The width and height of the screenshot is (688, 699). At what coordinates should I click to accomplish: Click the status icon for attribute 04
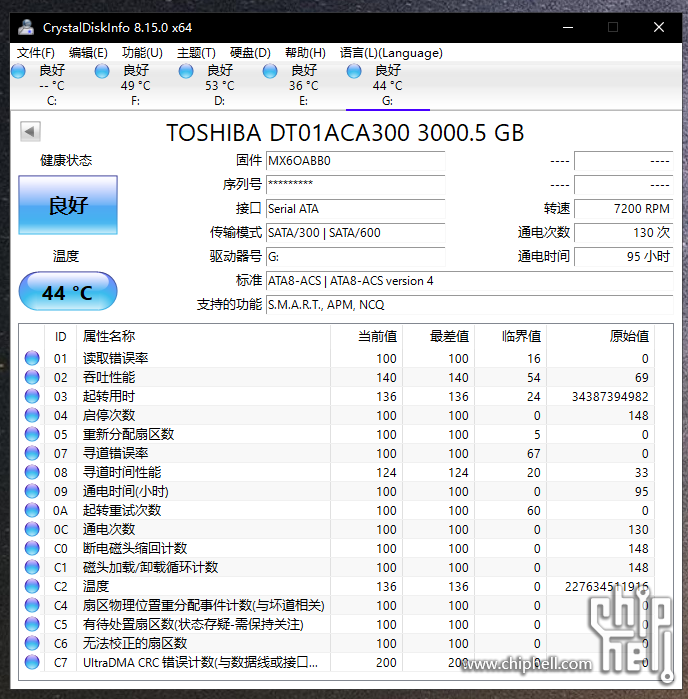pos(32,415)
